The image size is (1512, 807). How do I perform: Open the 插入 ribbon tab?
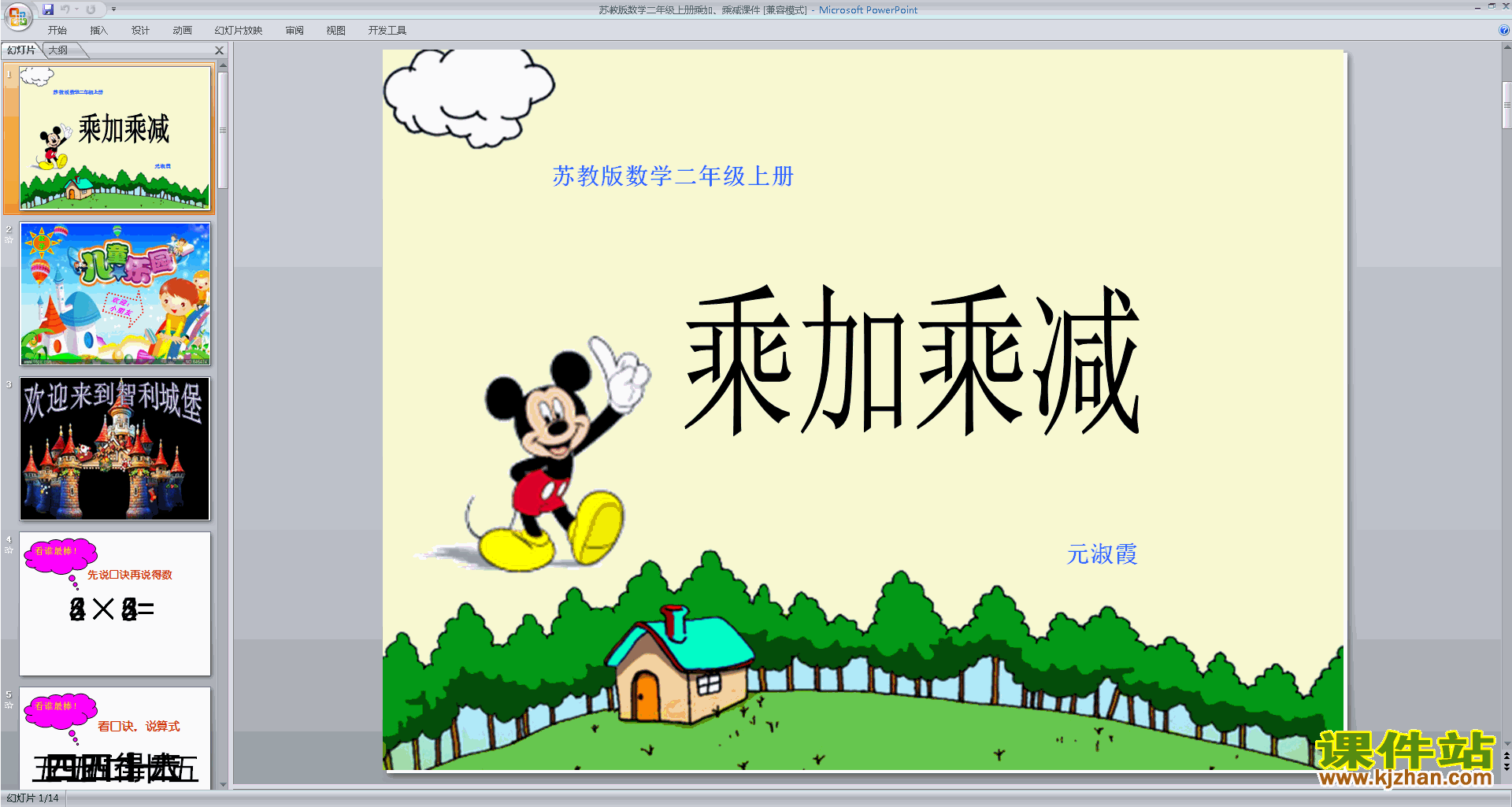pos(98,31)
